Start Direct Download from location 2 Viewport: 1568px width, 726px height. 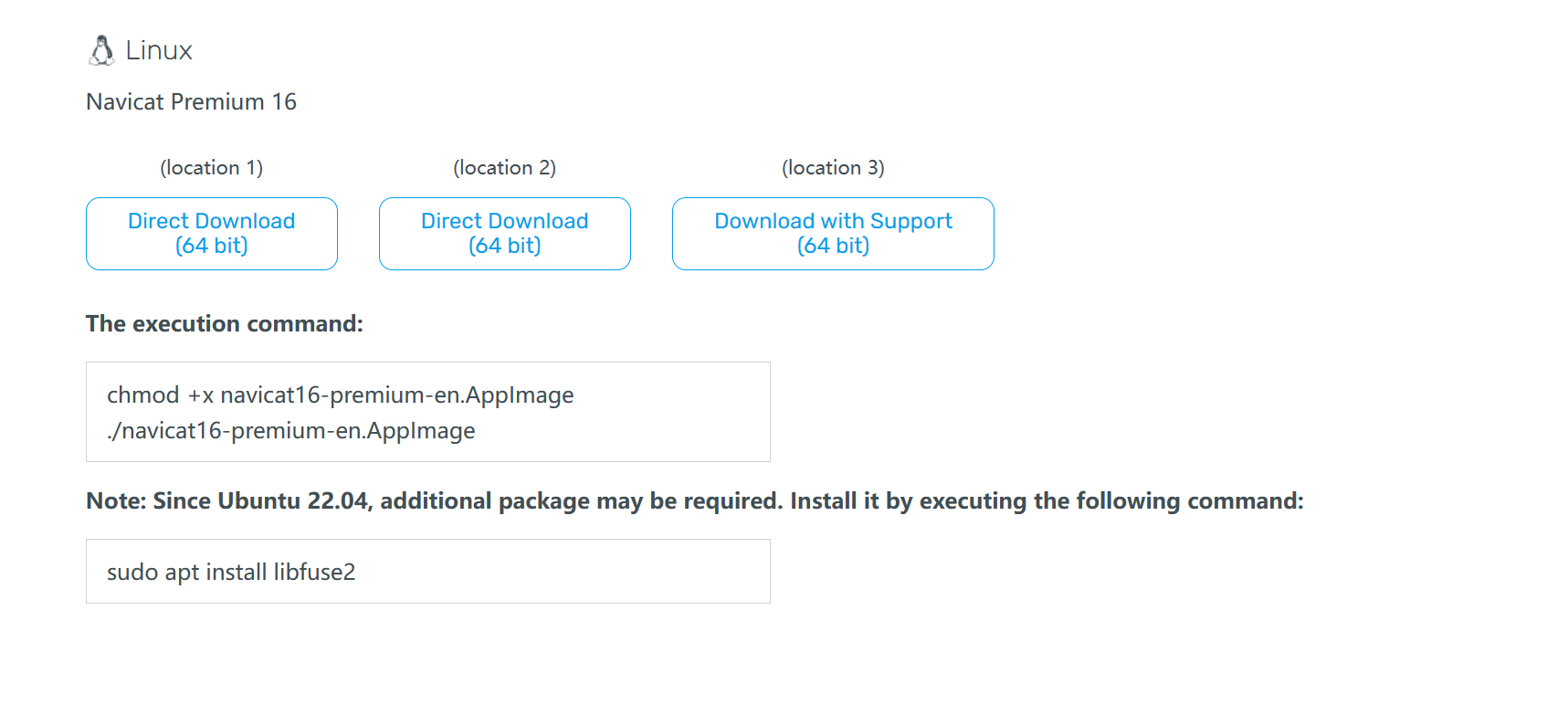coord(504,234)
